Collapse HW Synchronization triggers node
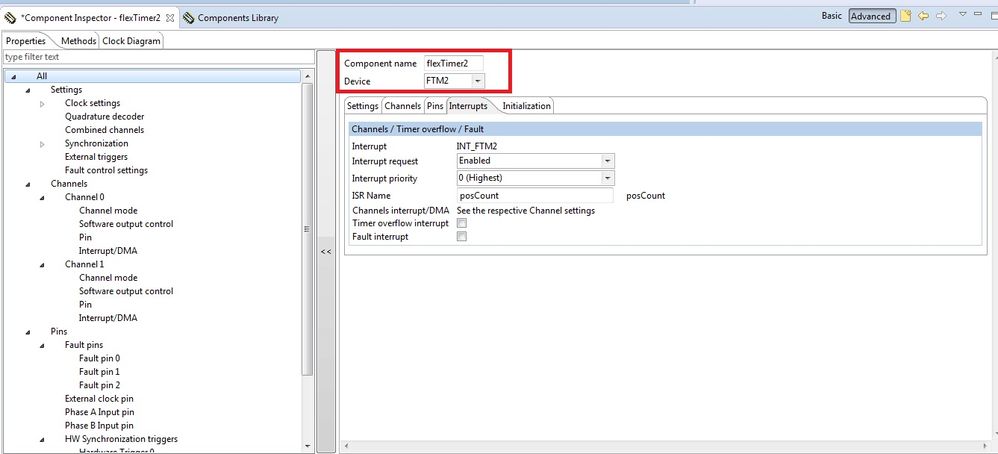Screen dimensions: 998x454 [42, 439]
